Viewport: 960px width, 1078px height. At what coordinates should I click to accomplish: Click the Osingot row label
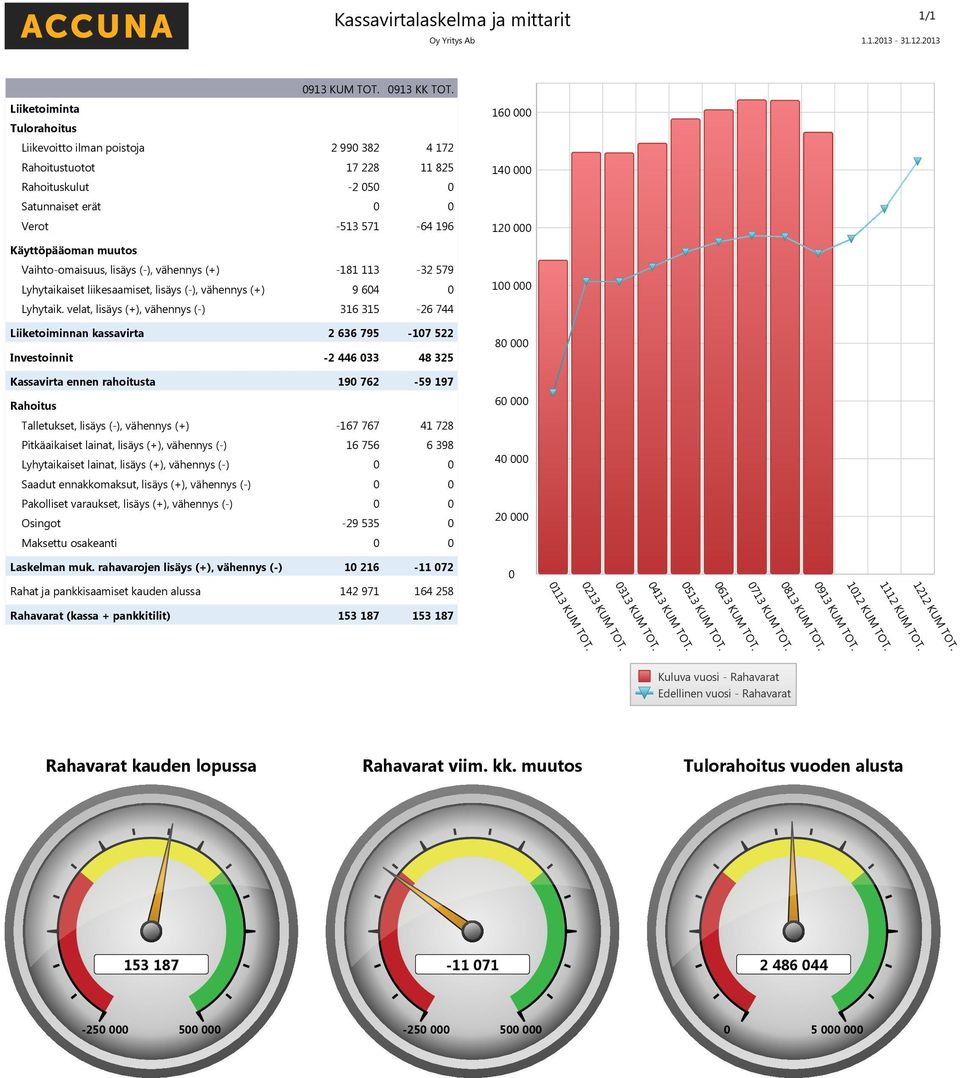point(41,523)
